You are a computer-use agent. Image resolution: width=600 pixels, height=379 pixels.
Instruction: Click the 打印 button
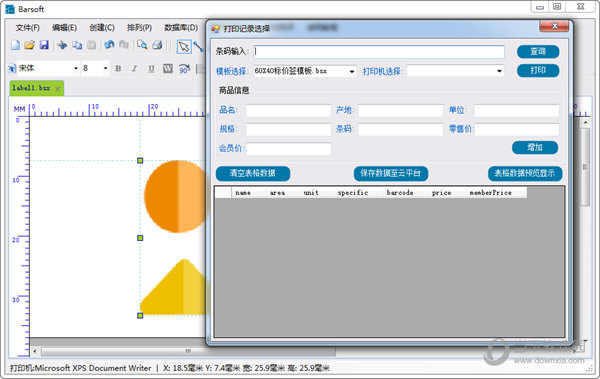pos(538,70)
